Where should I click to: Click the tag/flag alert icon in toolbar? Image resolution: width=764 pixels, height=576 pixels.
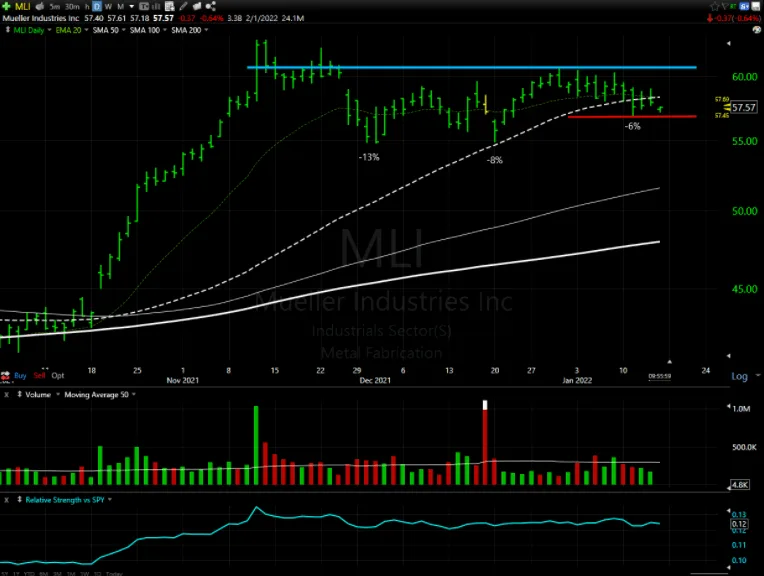click(197, 6)
